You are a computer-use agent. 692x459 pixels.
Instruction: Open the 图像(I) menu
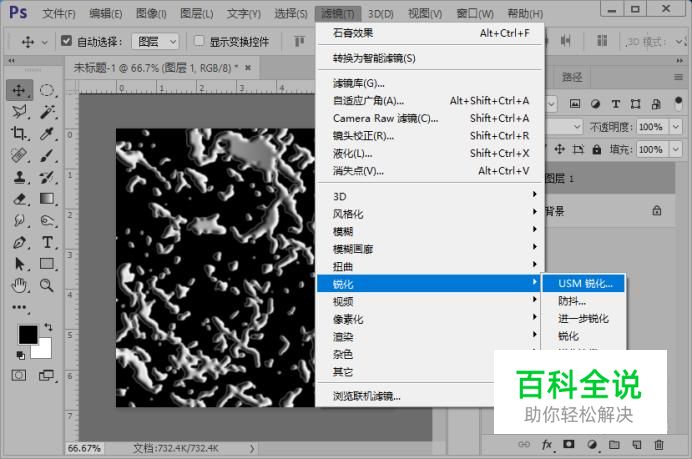[x=151, y=14]
